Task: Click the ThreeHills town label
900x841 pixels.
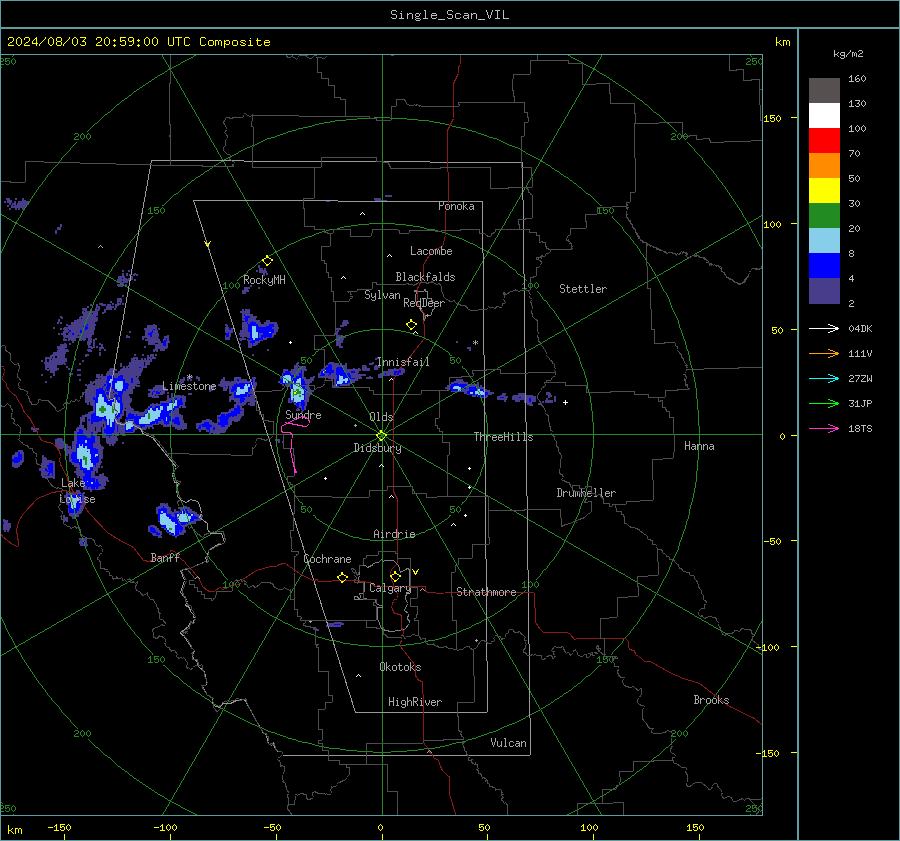Action: pos(503,437)
